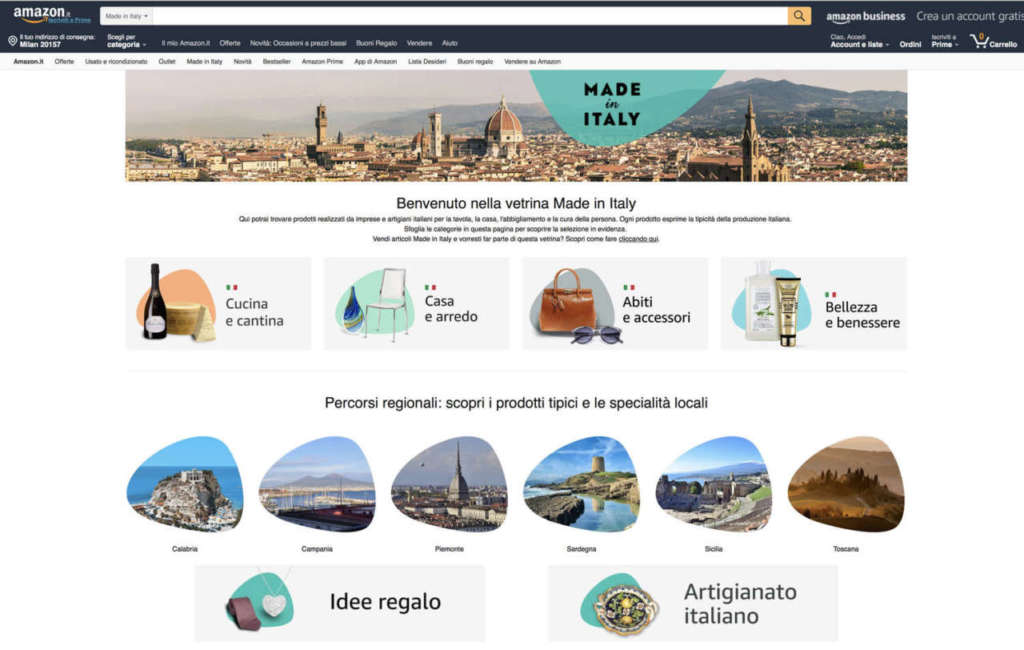Open the Usato e ricondizionato tab
The width and height of the screenshot is (1024, 650).
click(116, 61)
